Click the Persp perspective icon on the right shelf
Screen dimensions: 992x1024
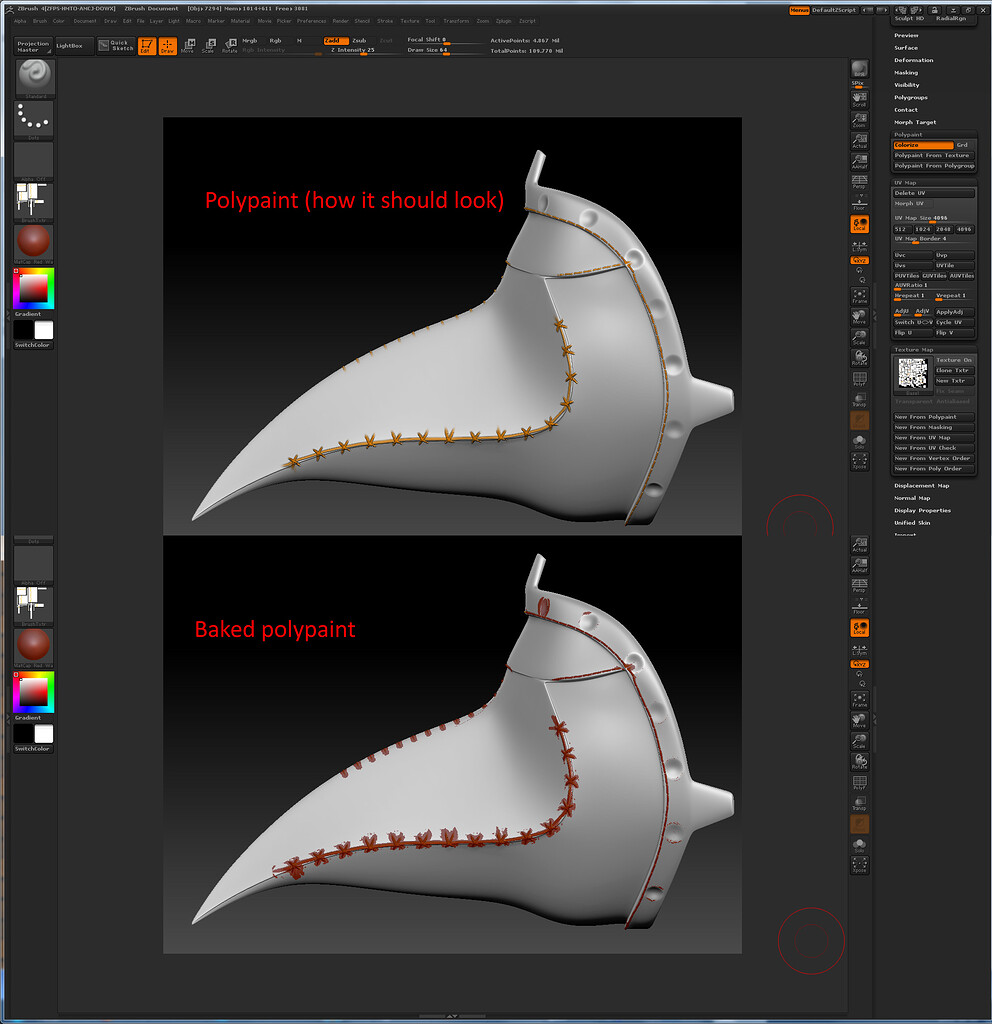click(859, 182)
